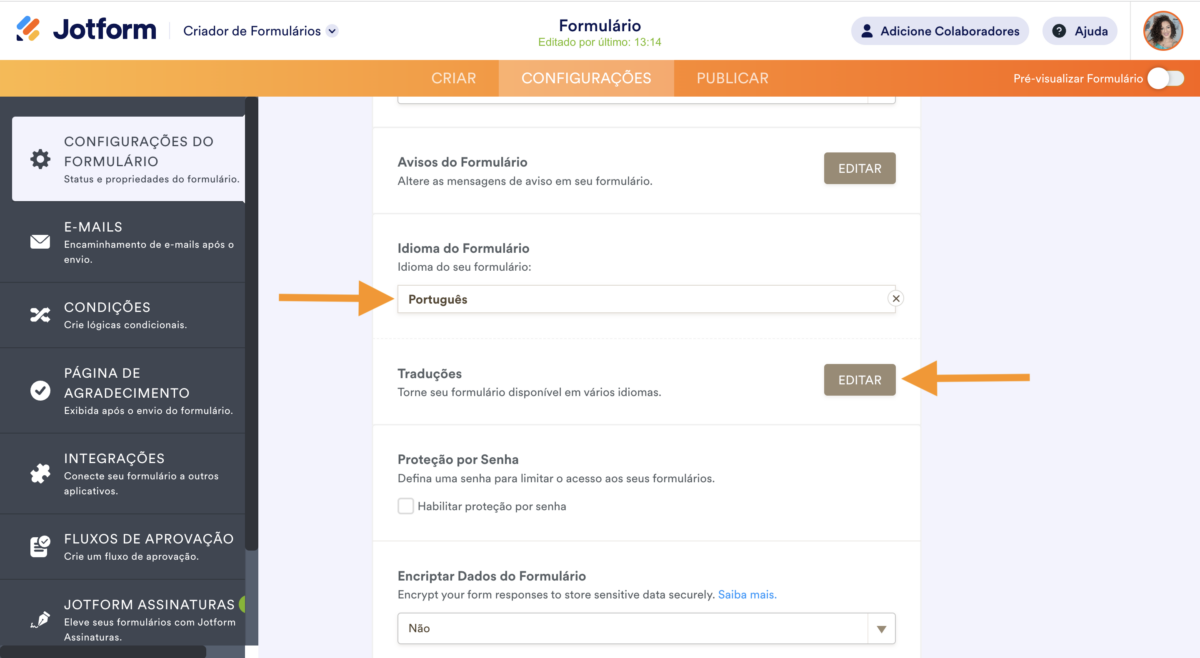
Task: Click the Idioma do Formulário input field
Action: coord(640,299)
